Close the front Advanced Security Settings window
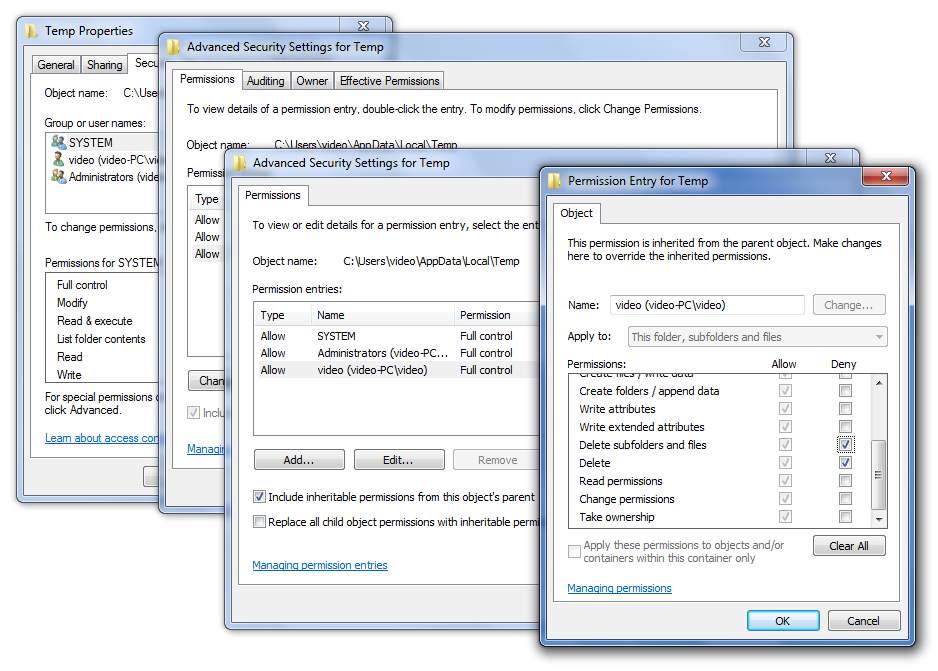This screenshot has height=671, width=938. click(x=830, y=158)
